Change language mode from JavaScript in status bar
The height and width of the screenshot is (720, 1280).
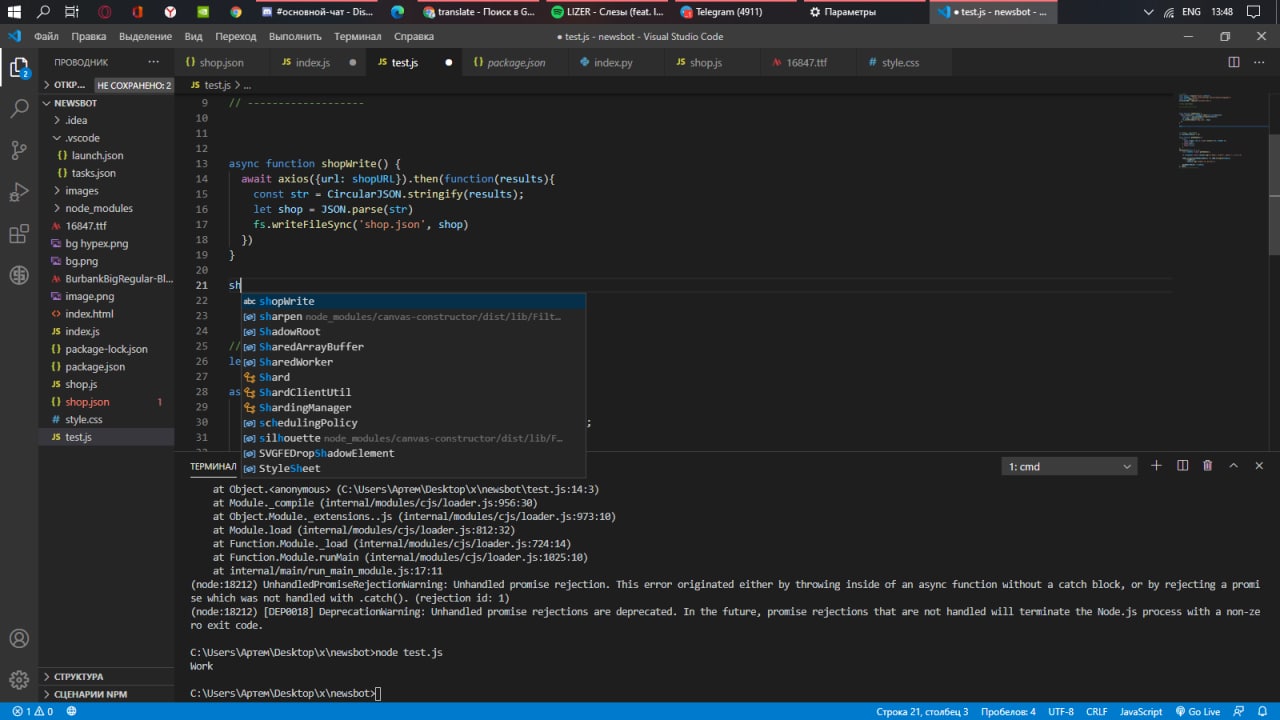pos(1140,711)
